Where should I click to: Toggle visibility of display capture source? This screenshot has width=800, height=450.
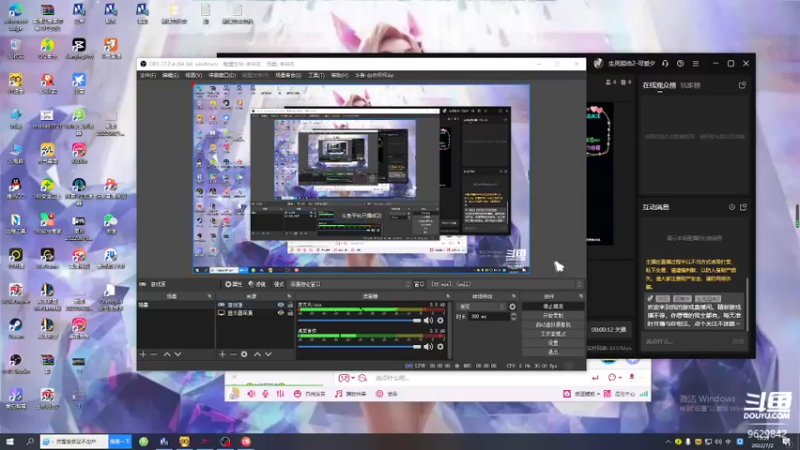280,313
